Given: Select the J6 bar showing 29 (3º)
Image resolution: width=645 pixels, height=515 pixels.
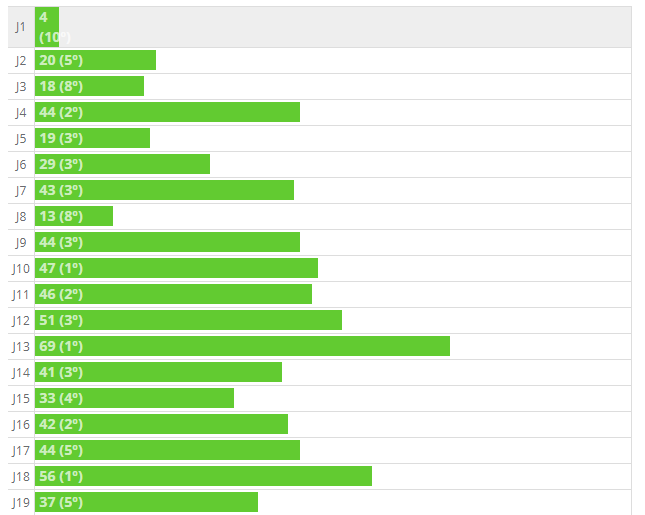Looking at the screenshot, I should point(122,164).
